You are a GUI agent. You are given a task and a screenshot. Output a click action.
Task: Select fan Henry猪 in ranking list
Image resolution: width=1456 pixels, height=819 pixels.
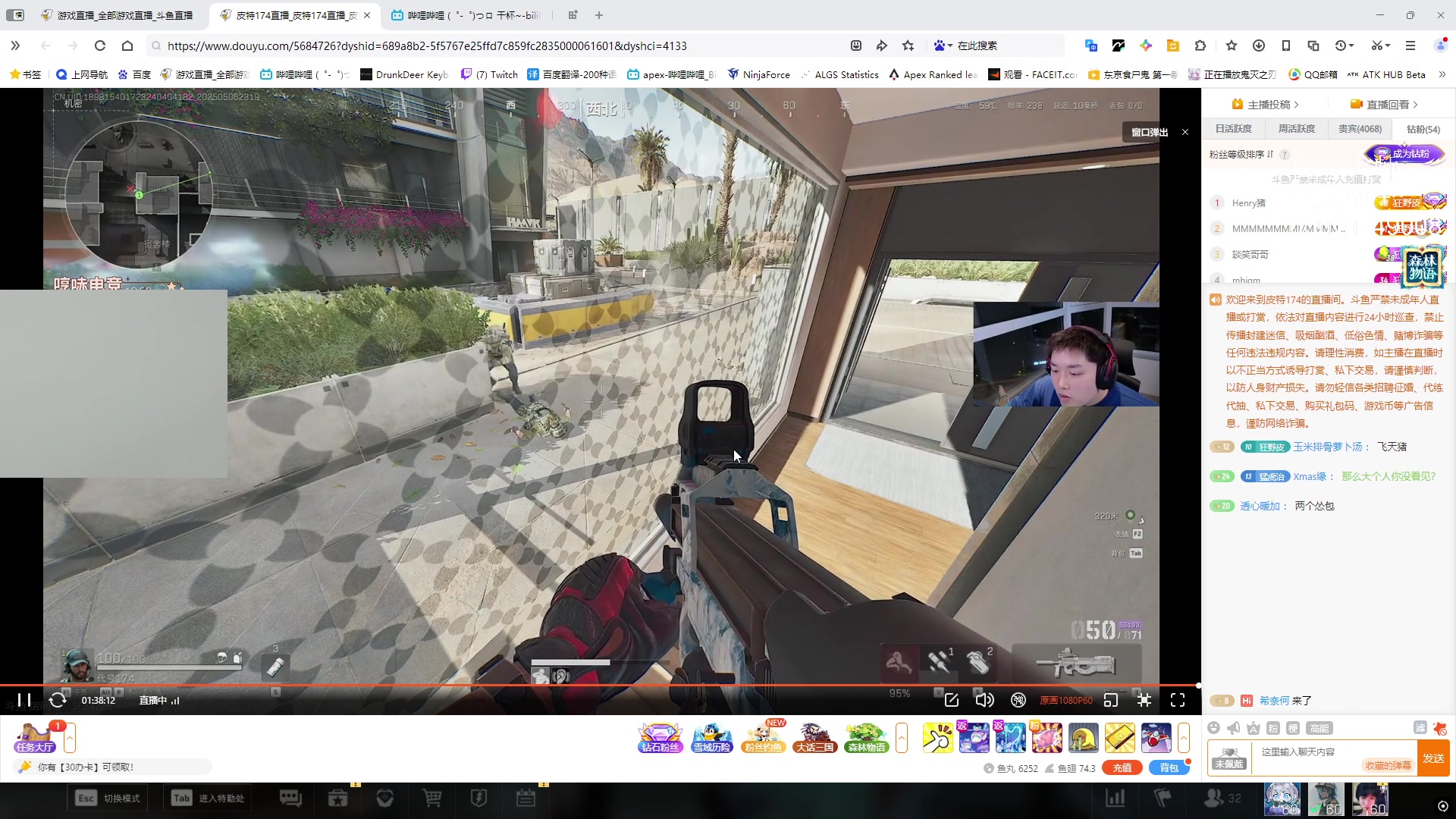point(1249,203)
